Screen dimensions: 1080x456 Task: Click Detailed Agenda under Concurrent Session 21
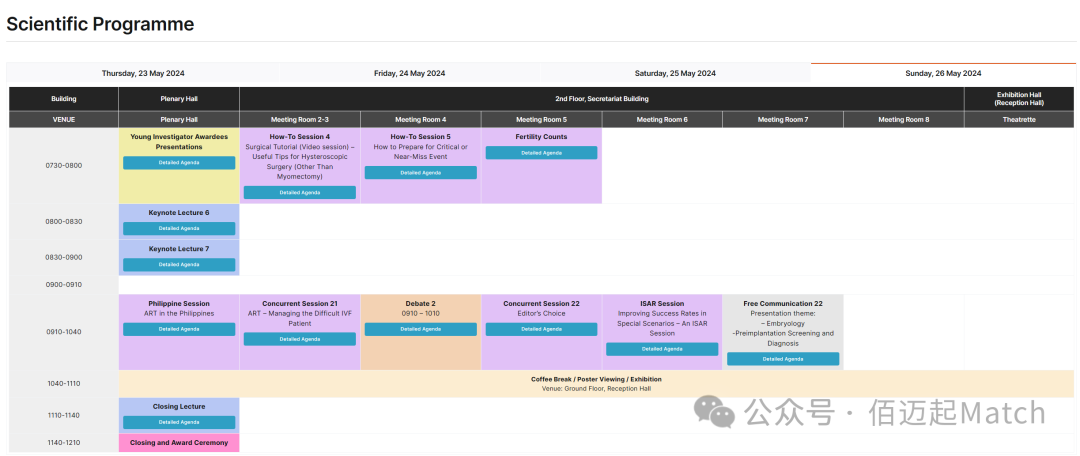tap(300, 339)
